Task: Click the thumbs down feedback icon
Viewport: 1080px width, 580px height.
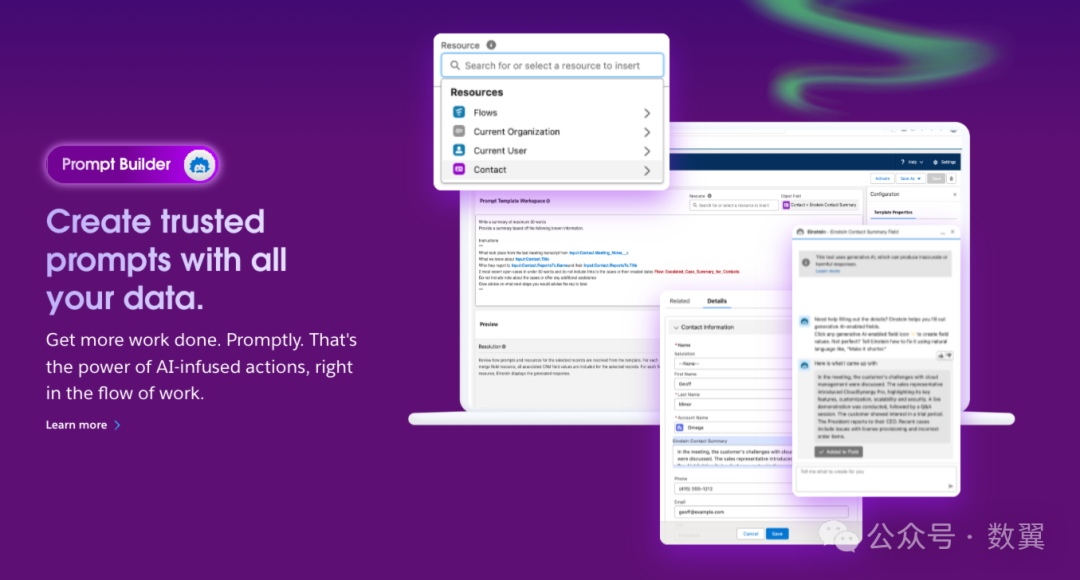Action: tap(948, 355)
